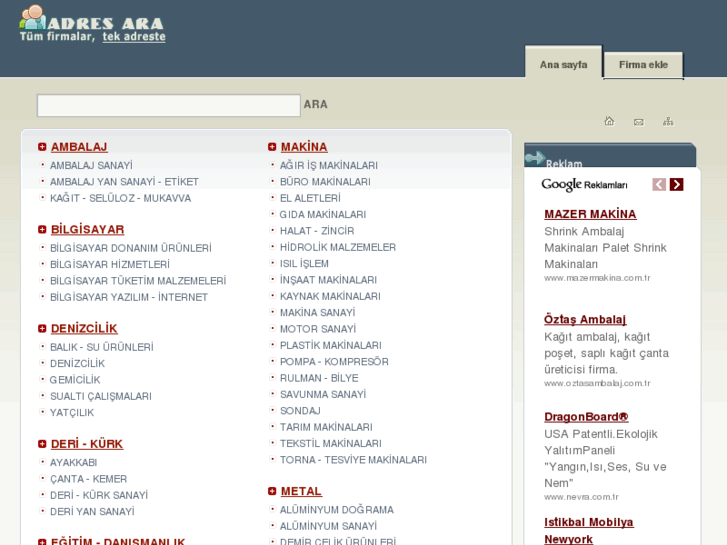Focus the search input field
Viewport: 727px width, 545px height.
tap(169, 105)
